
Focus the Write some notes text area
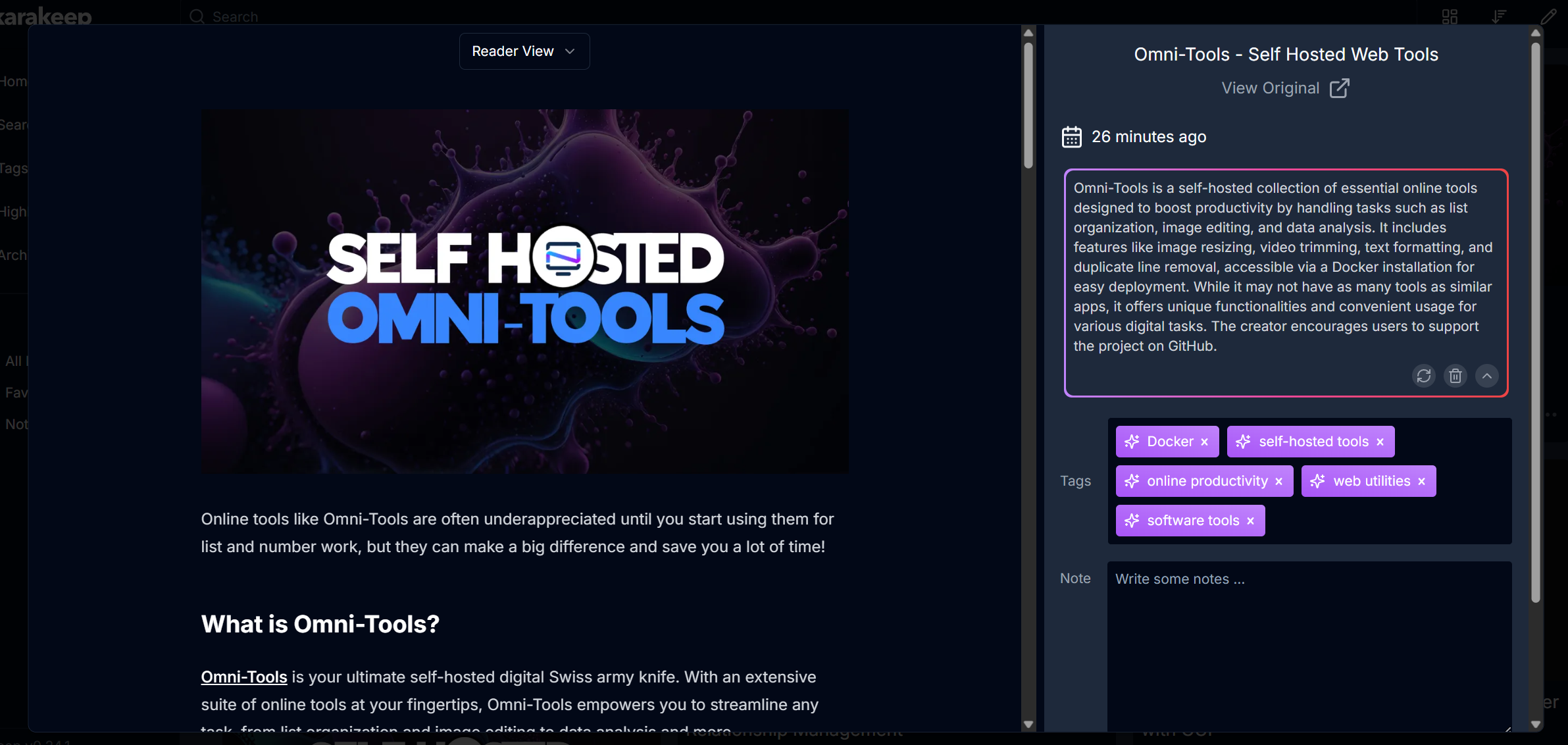pyautogui.click(x=1309, y=646)
